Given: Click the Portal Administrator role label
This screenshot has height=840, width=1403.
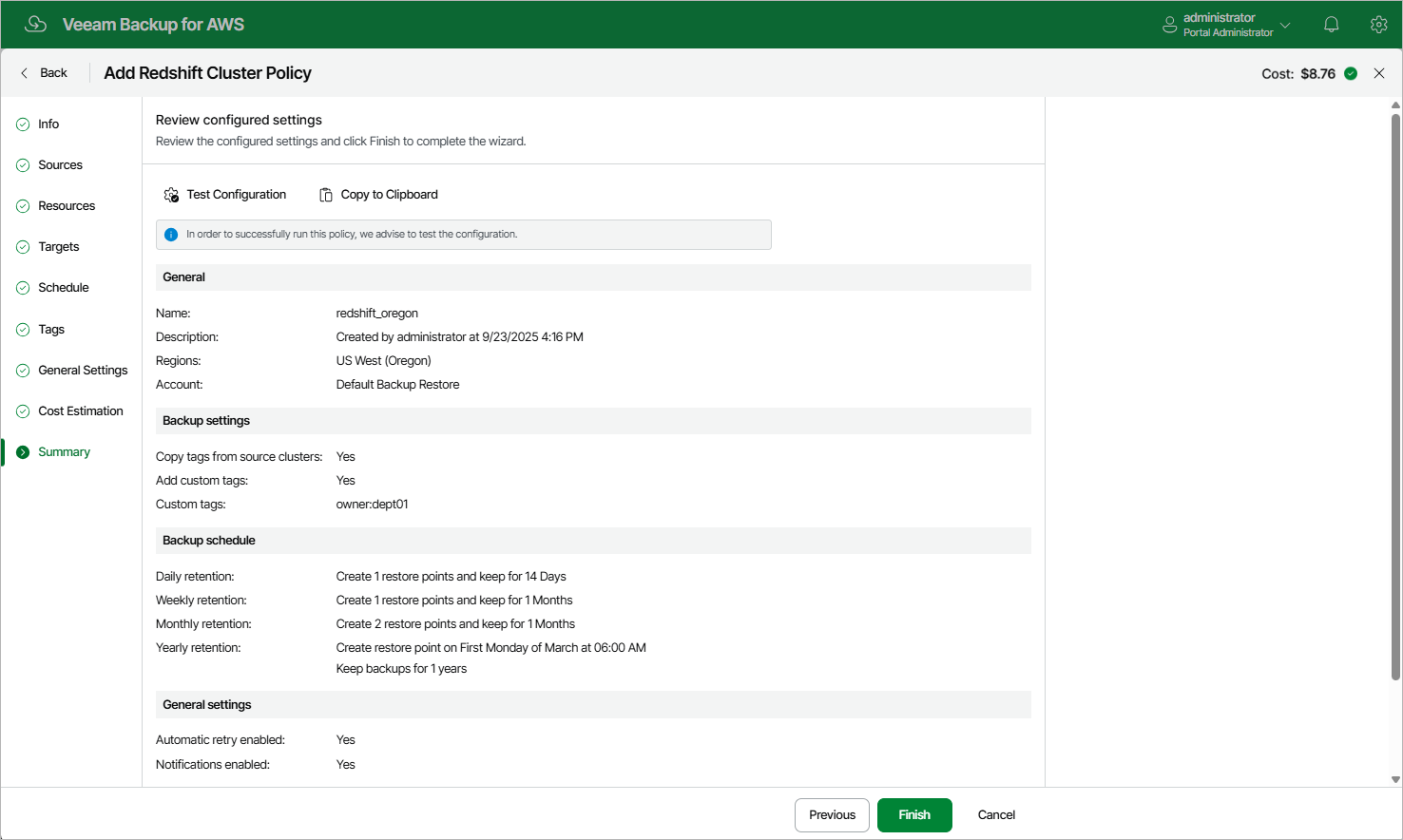Looking at the screenshot, I should [x=1228, y=32].
